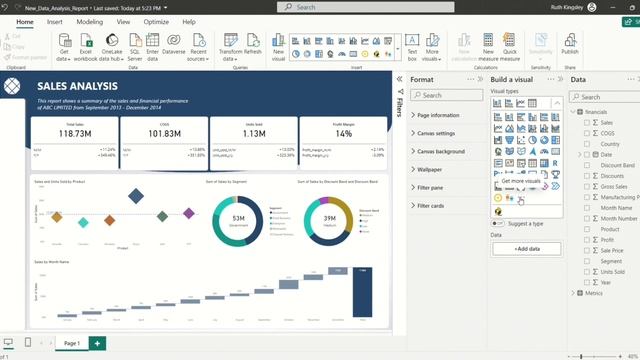Click the Data pane Search field

606,97
